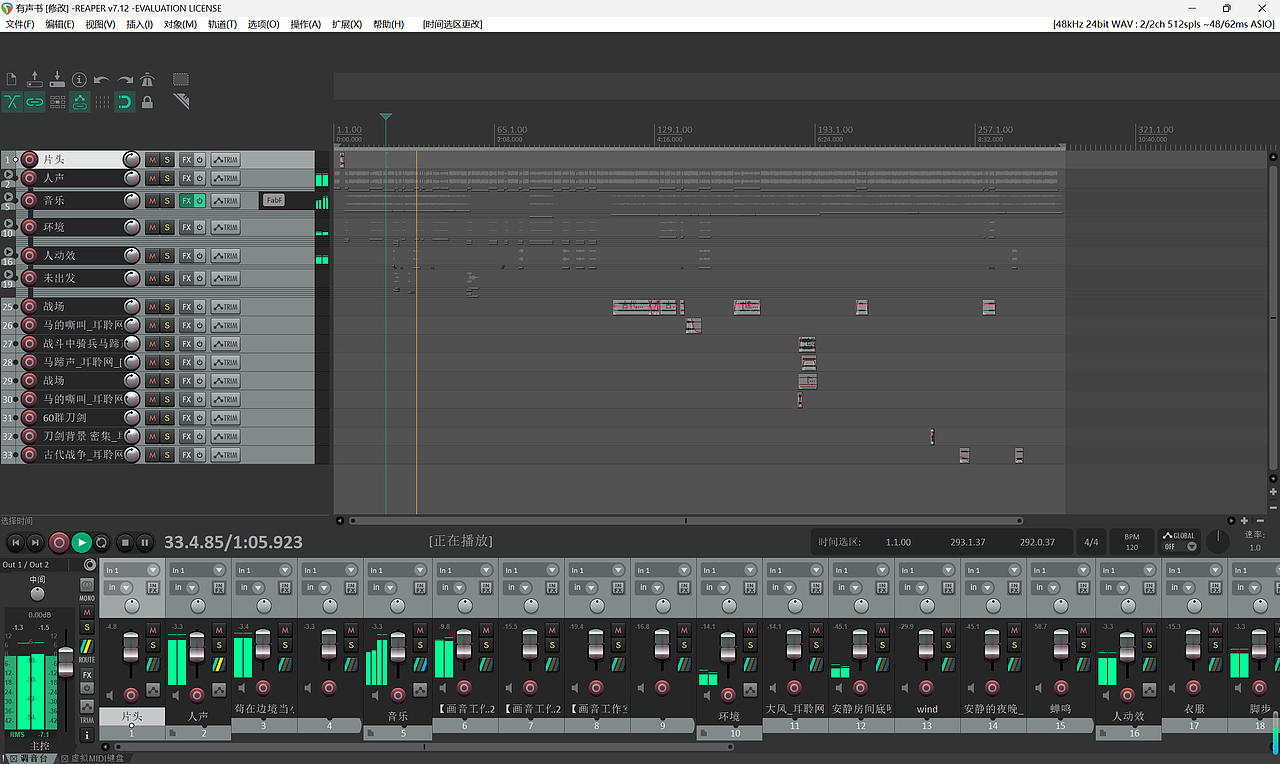Mute the 战场 track numbered 25
The width and height of the screenshot is (1280, 764).
click(152, 307)
